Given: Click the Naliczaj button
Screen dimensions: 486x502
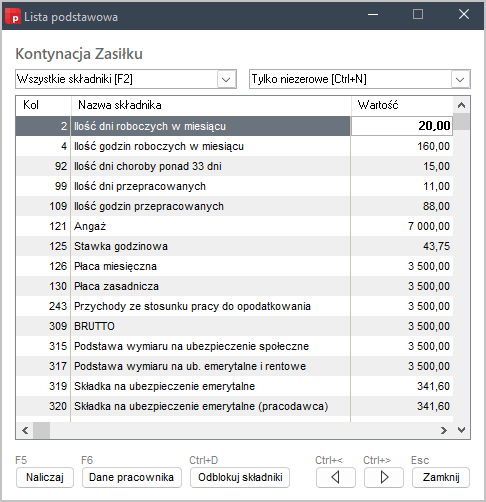Looking at the screenshot, I should (45, 477).
